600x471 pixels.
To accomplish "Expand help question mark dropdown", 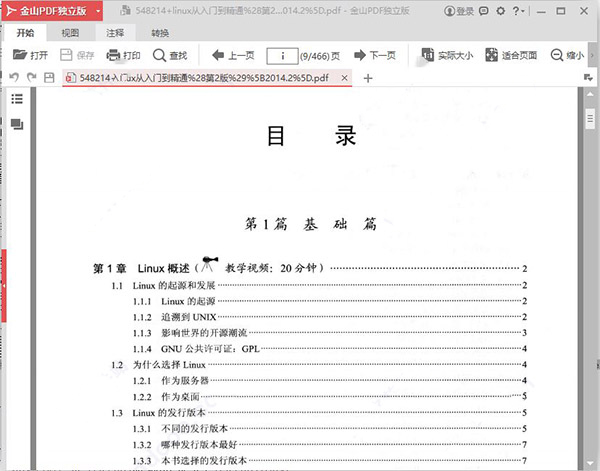I will pyautogui.click(x=518, y=11).
